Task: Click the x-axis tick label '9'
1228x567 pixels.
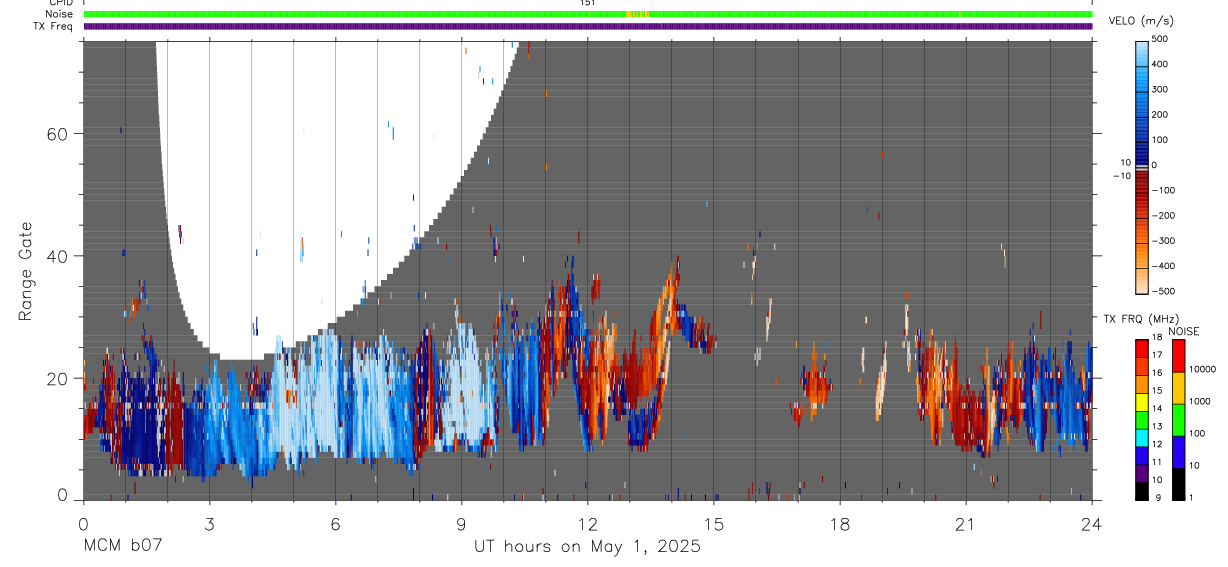Action: (461, 524)
